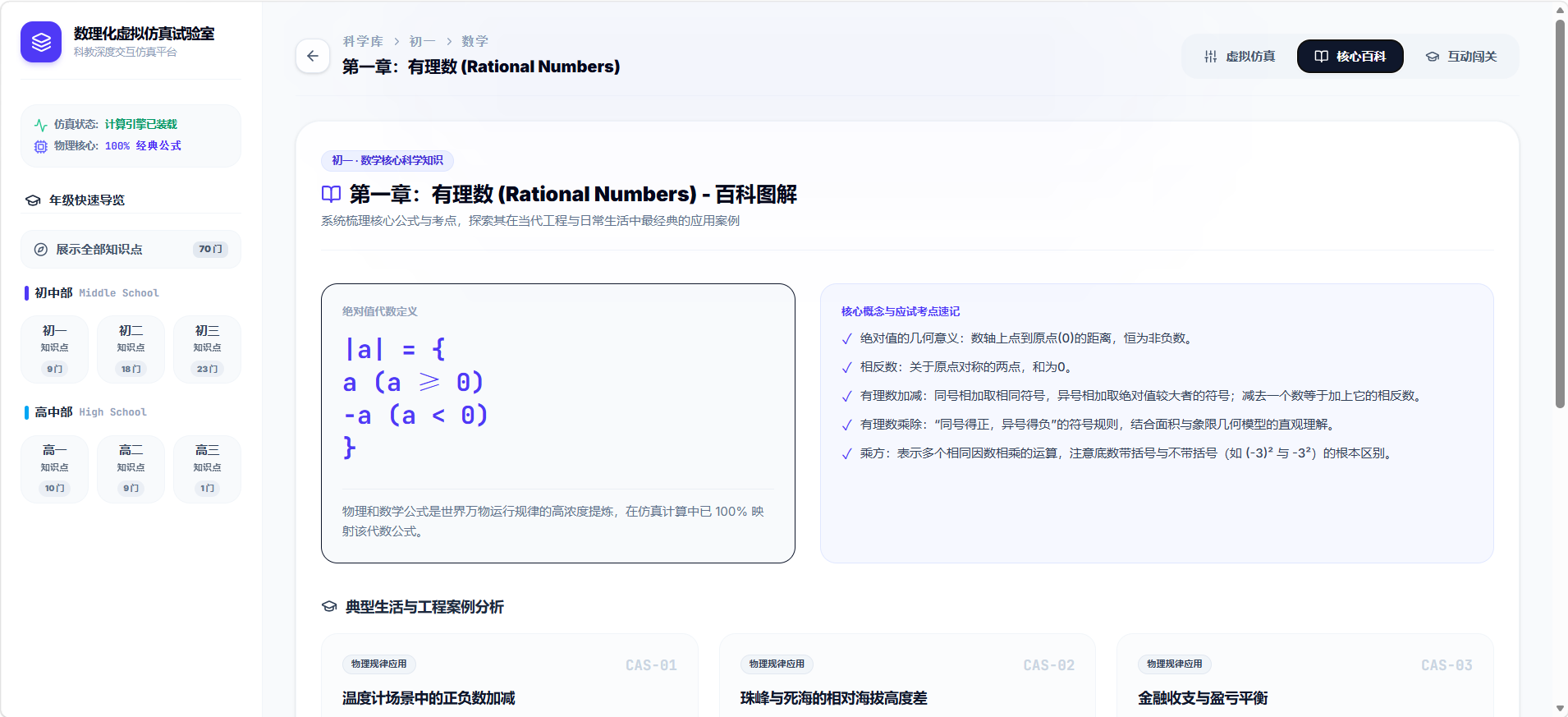1568x717 pixels.
Task: Open 初一 in the breadcrumb
Action: (x=423, y=41)
